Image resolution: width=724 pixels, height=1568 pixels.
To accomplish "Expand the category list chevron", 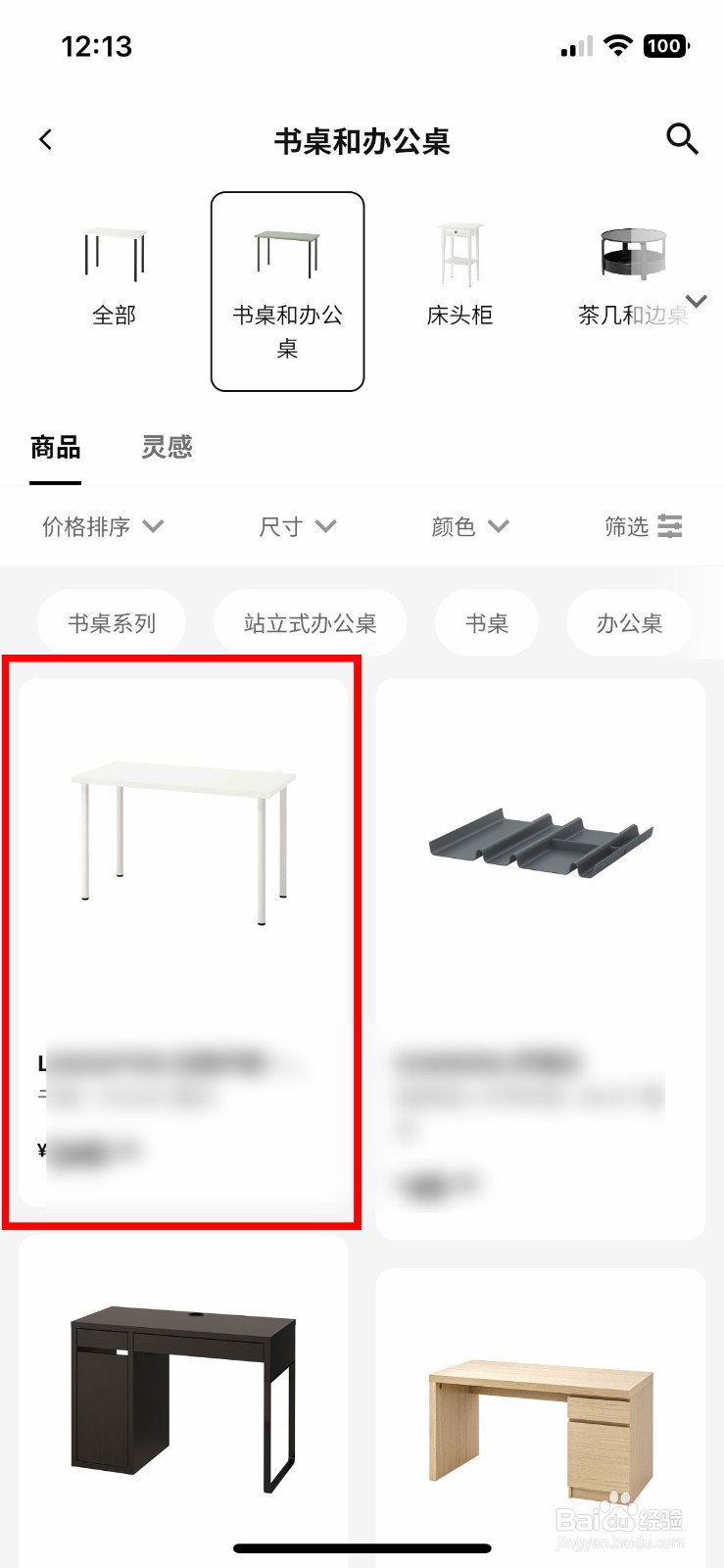I will [697, 301].
